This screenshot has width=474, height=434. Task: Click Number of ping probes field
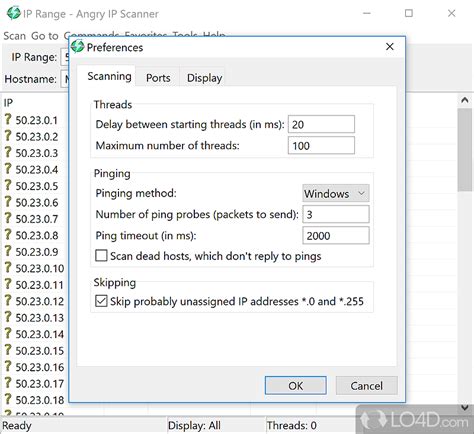pyautogui.click(x=336, y=214)
